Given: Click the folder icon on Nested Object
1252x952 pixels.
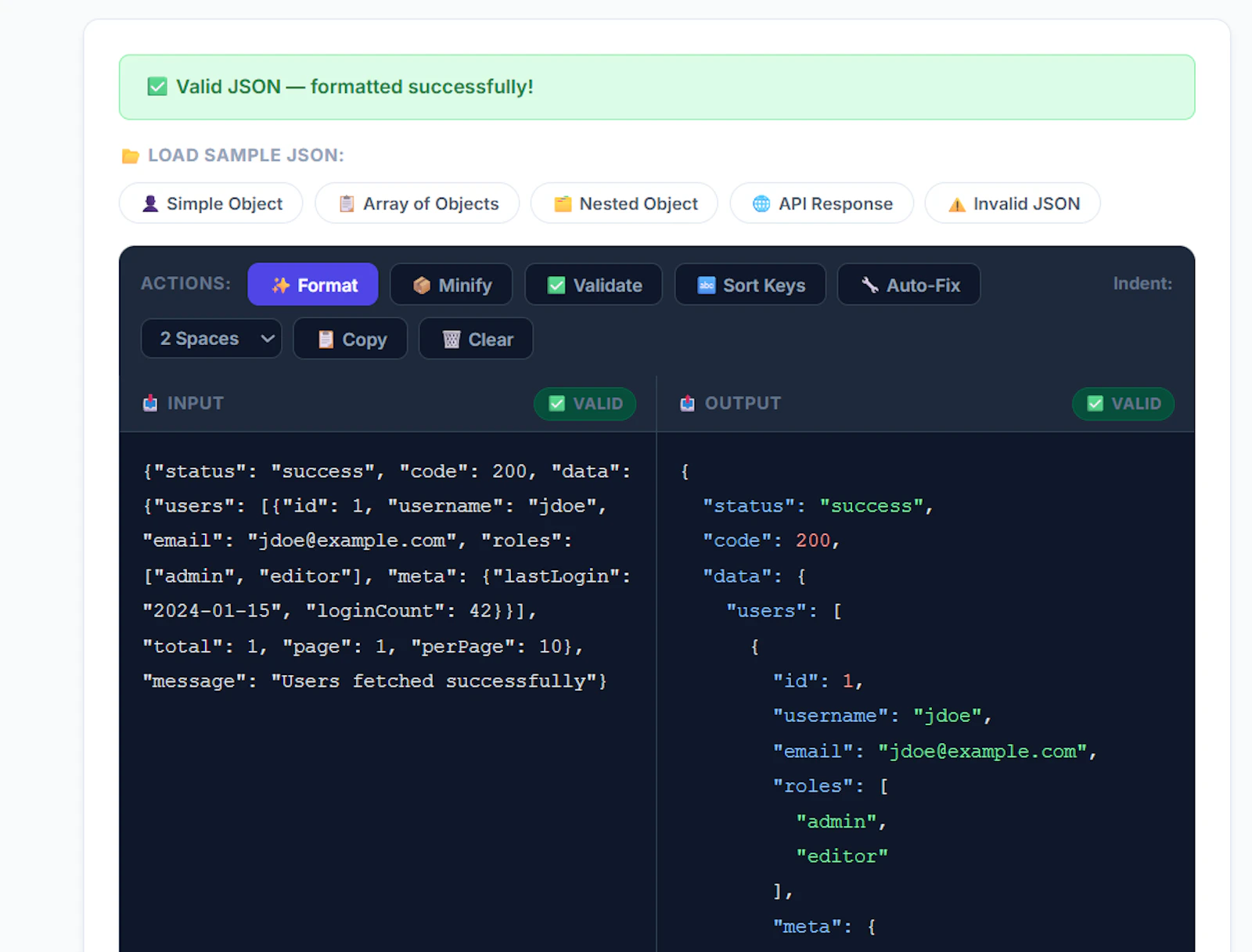Looking at the screenshot, I should tap(563, 204).
